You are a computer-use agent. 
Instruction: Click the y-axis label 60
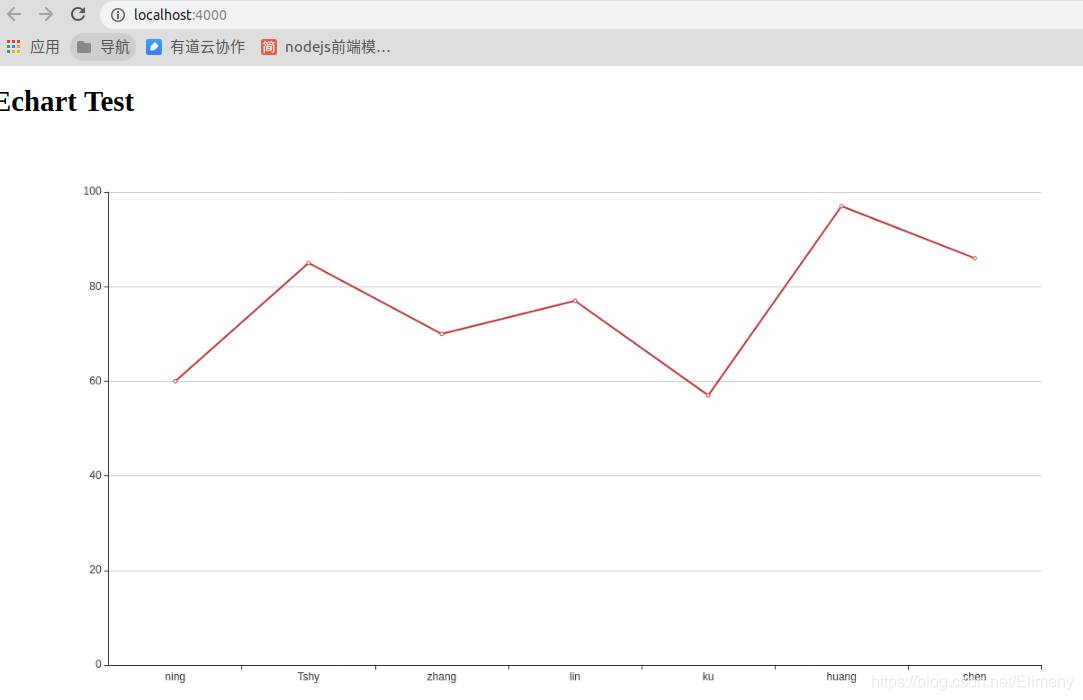[95, 381]
